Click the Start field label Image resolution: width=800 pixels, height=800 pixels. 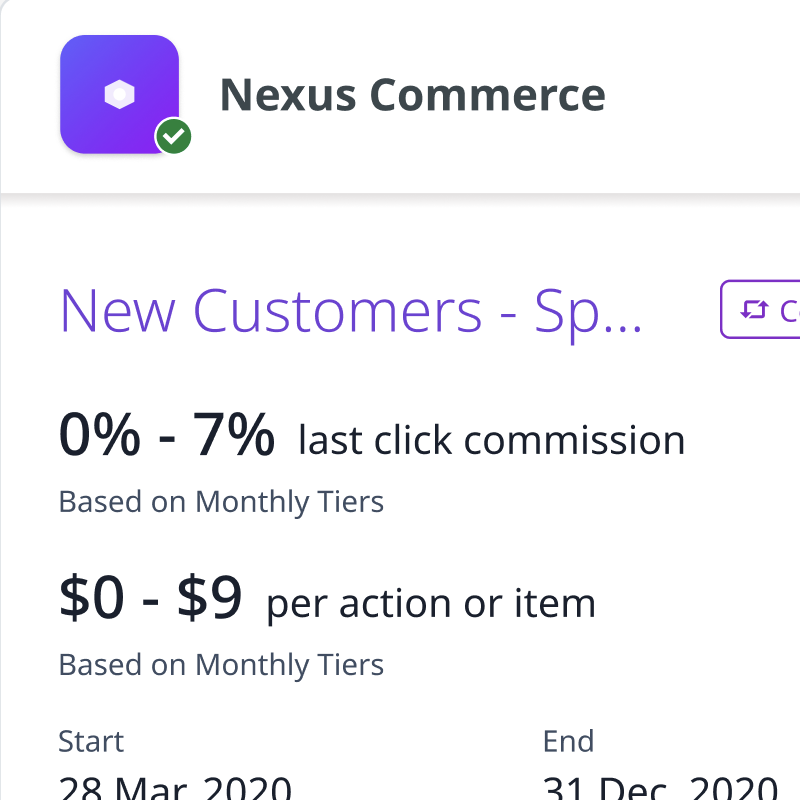91,741
